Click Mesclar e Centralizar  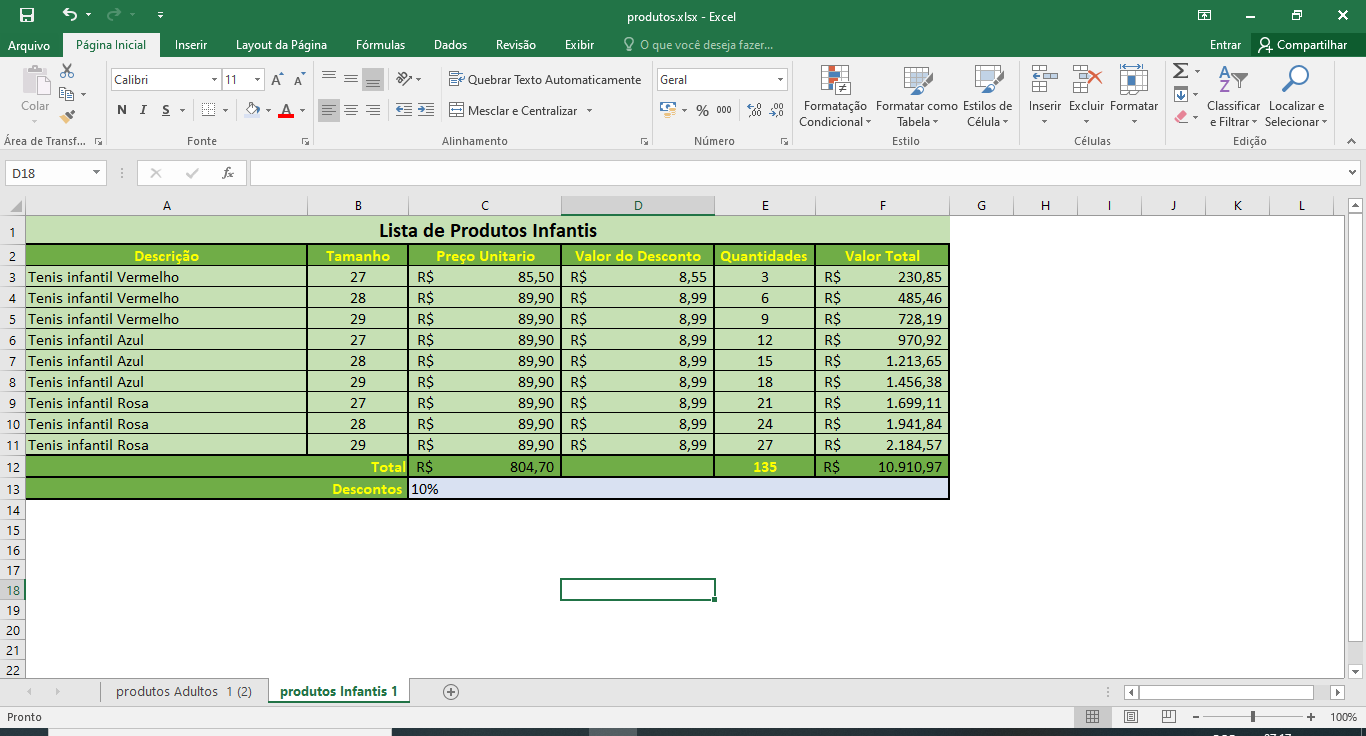[x=513, y=110]
